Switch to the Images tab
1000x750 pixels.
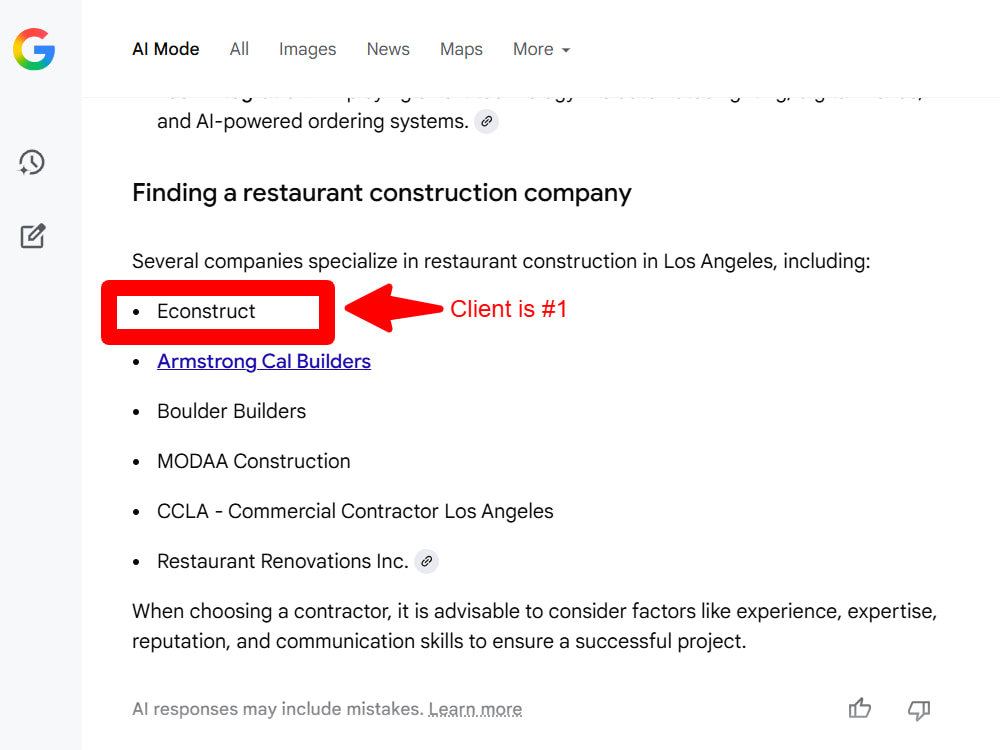click(307, 49)
